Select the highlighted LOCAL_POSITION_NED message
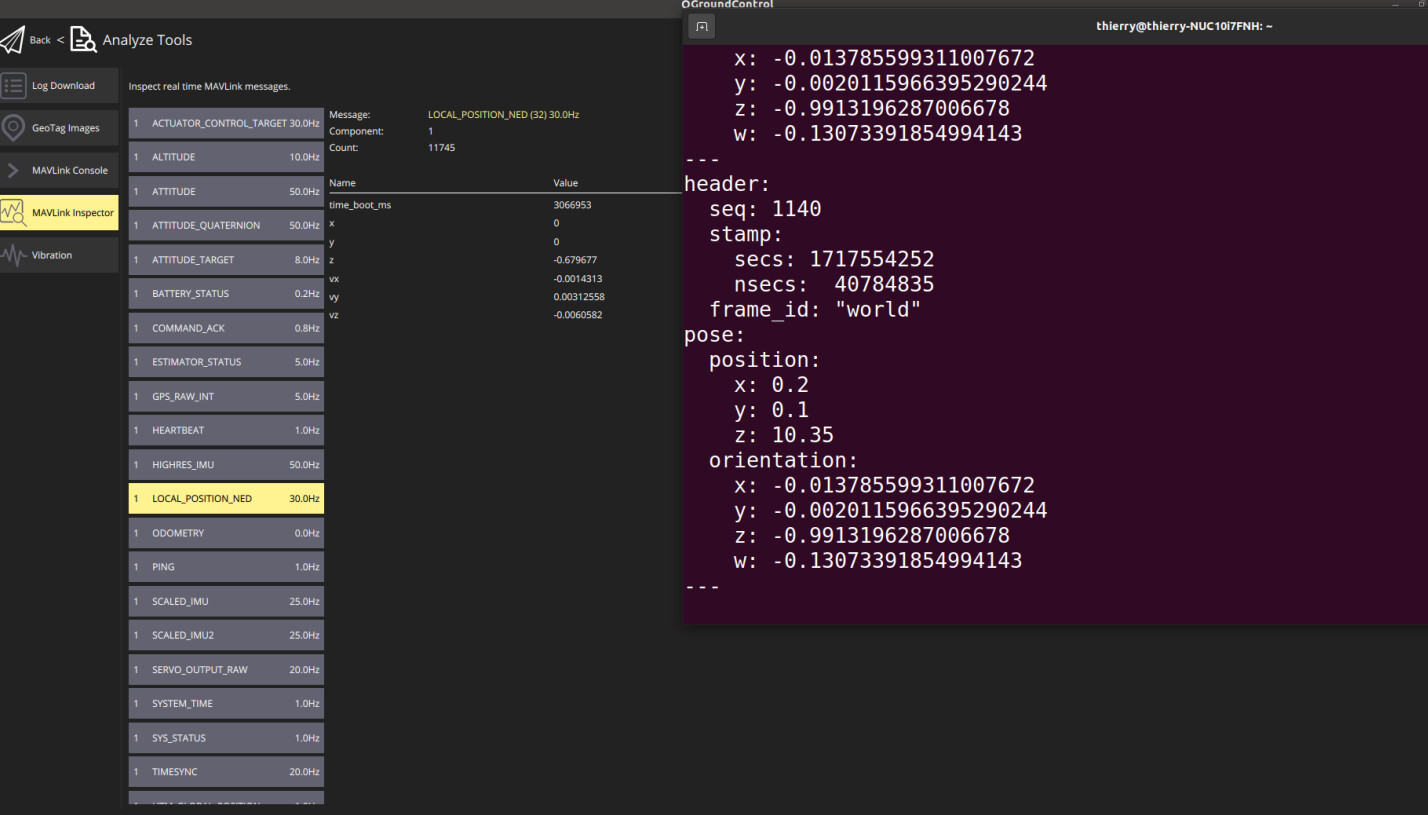Viewport: 1428px width, 815px height. [226, 499]
